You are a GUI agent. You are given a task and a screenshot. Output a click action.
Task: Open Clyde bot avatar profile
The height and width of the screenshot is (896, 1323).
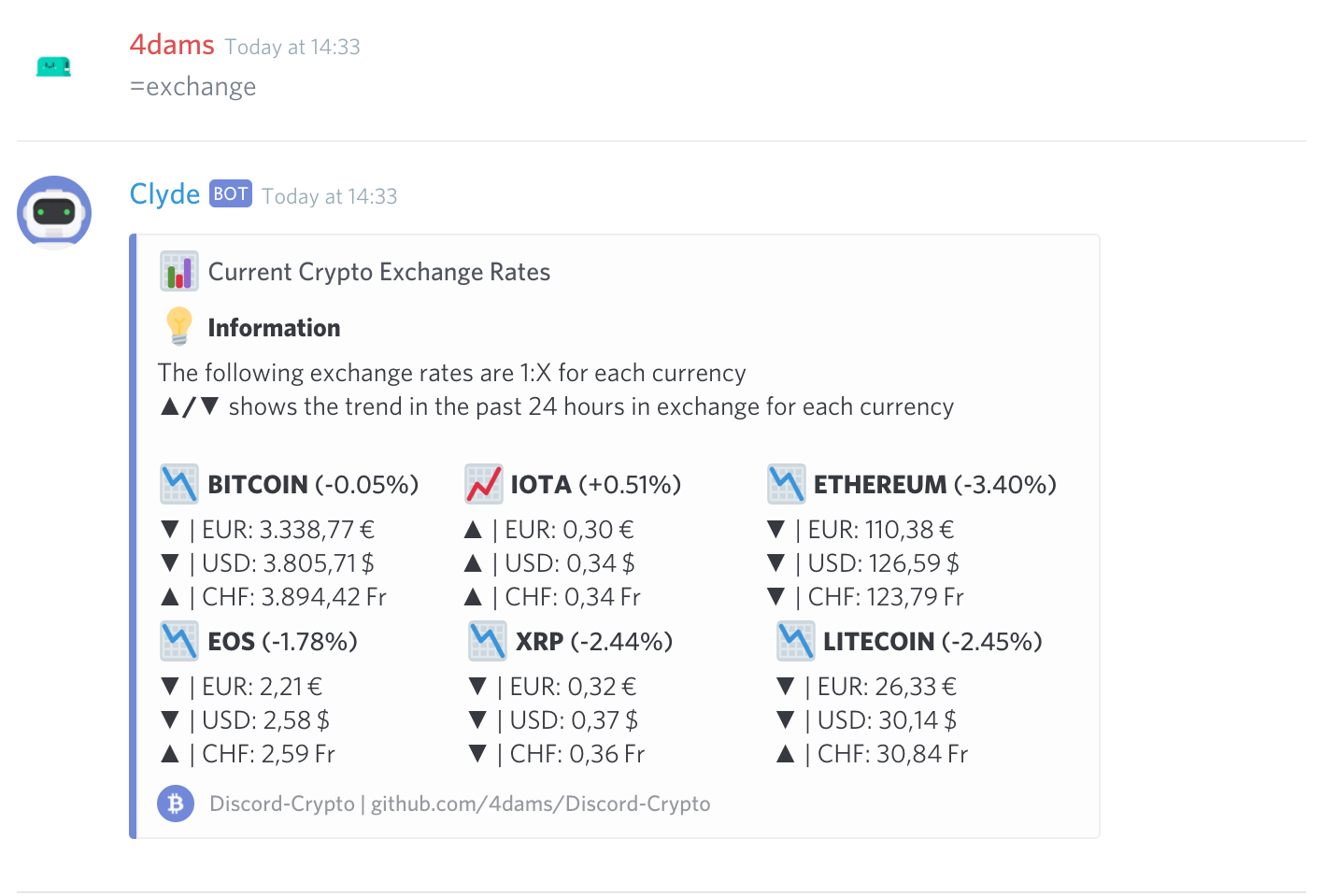(54, 213)
